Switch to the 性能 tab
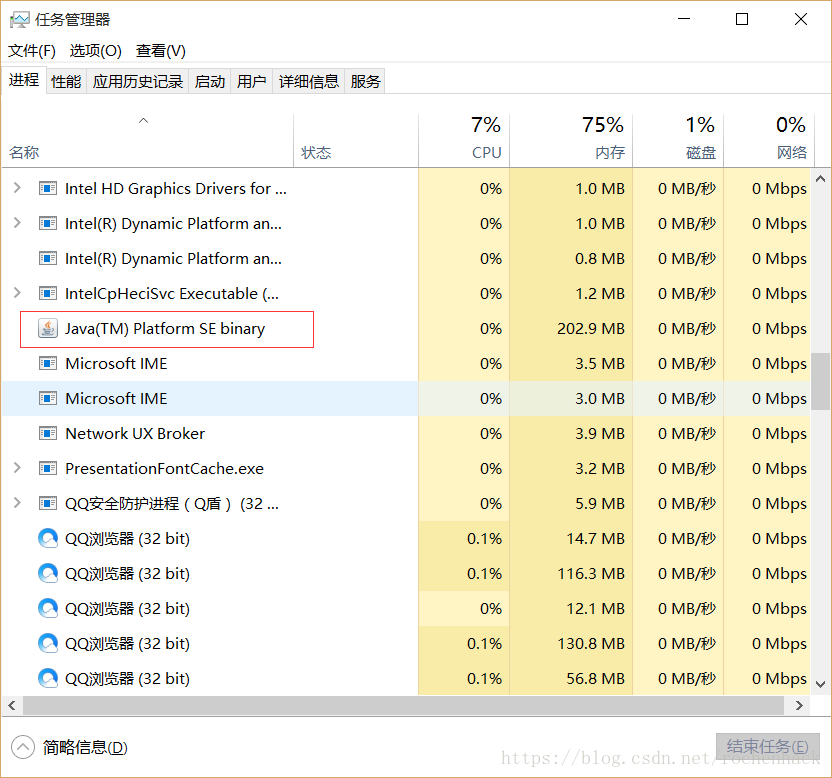Screen dimensions: 832x778 (x=66, y=82)
